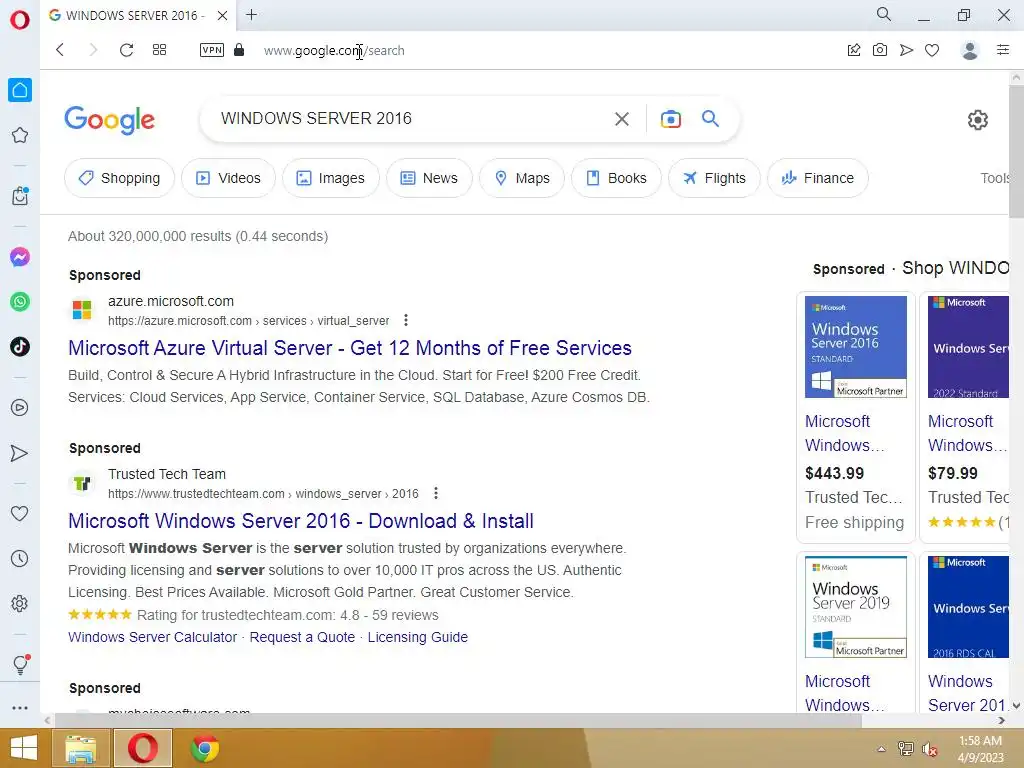Open TikTok in the sidebar
Screen dimensions: 1024x768
(20, 347)
